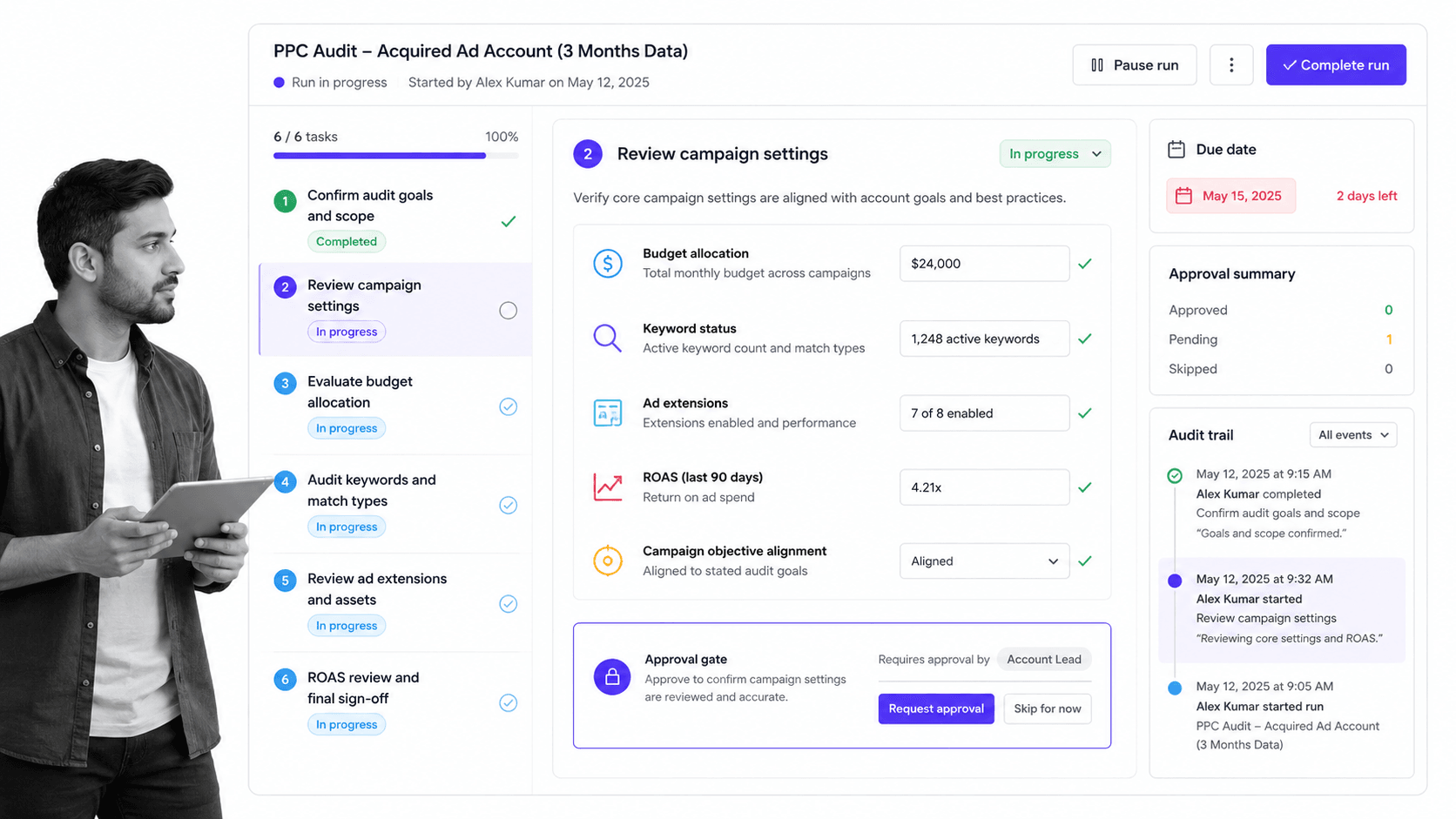Viewport: 1456px width, 819px height.
Task: Click In progress badge under Evaluate budget allocation
Action: (x=347, y=428)
